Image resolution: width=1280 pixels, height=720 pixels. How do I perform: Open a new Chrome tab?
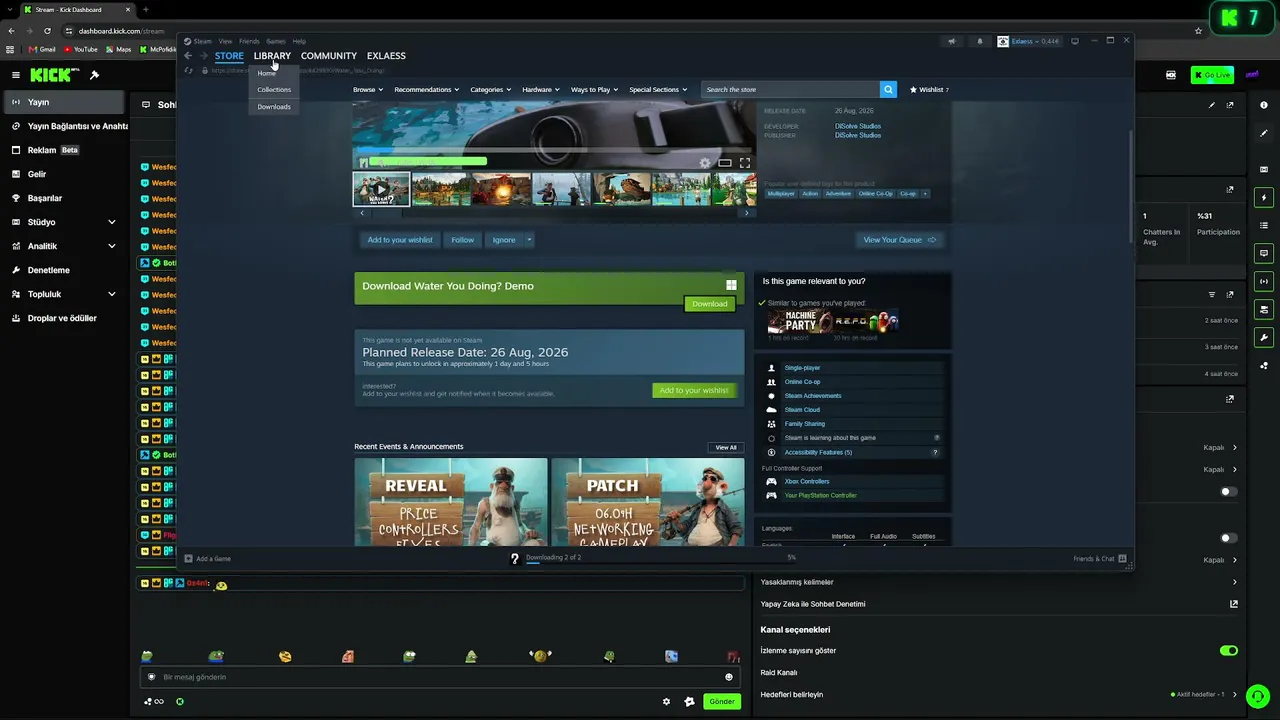[x=145, y=10]
